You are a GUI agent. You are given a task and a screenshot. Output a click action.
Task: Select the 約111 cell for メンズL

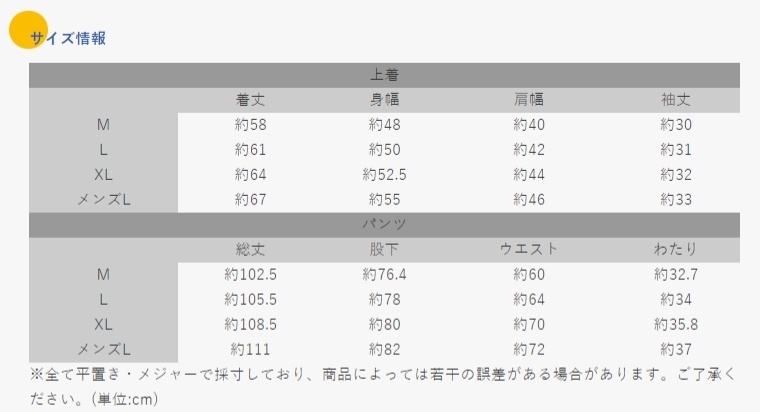click(251, 349)
